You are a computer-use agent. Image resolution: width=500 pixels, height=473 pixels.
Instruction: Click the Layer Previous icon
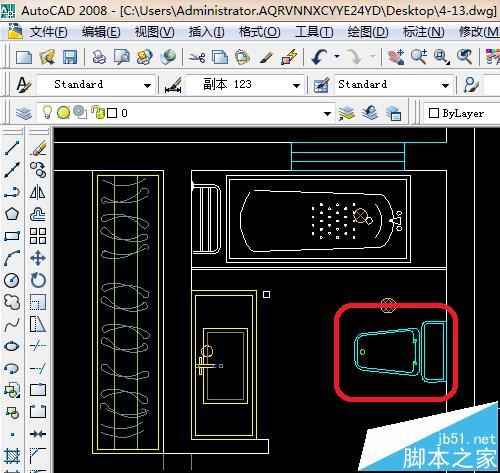pyautogui.click(x=370, y=113)
